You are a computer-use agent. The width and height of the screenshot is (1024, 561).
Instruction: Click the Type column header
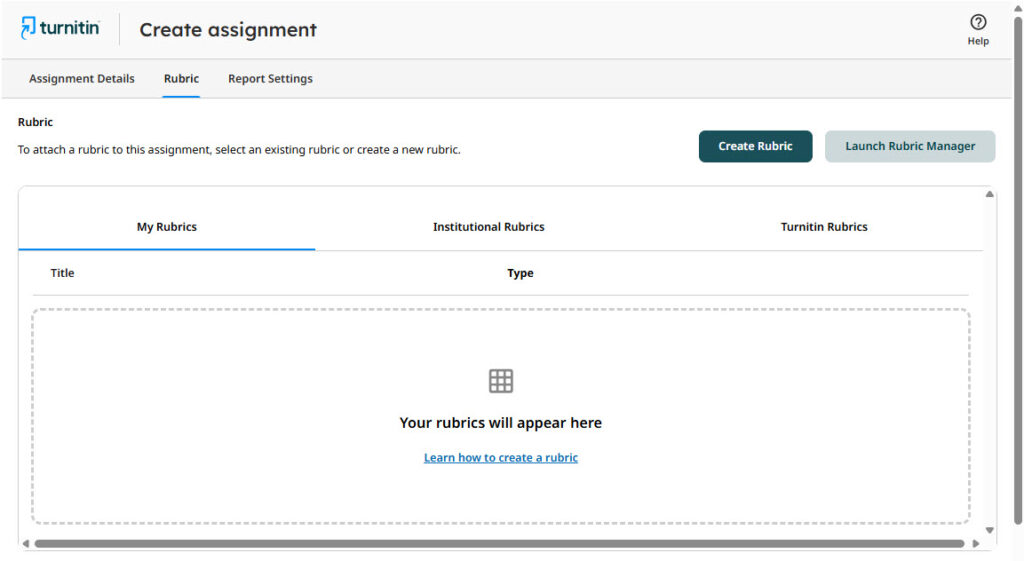tap(520, 273)
